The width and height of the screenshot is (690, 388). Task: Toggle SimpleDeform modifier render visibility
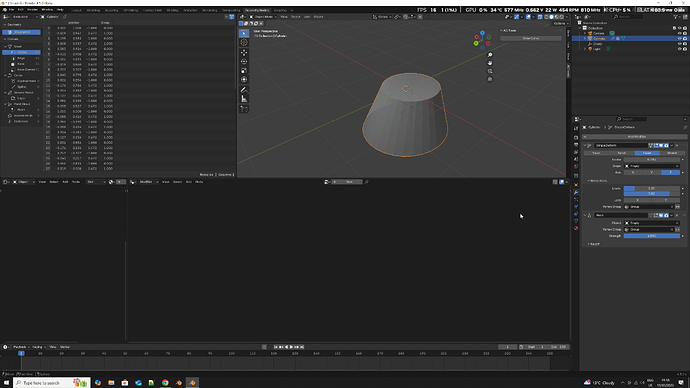[666, 146]
